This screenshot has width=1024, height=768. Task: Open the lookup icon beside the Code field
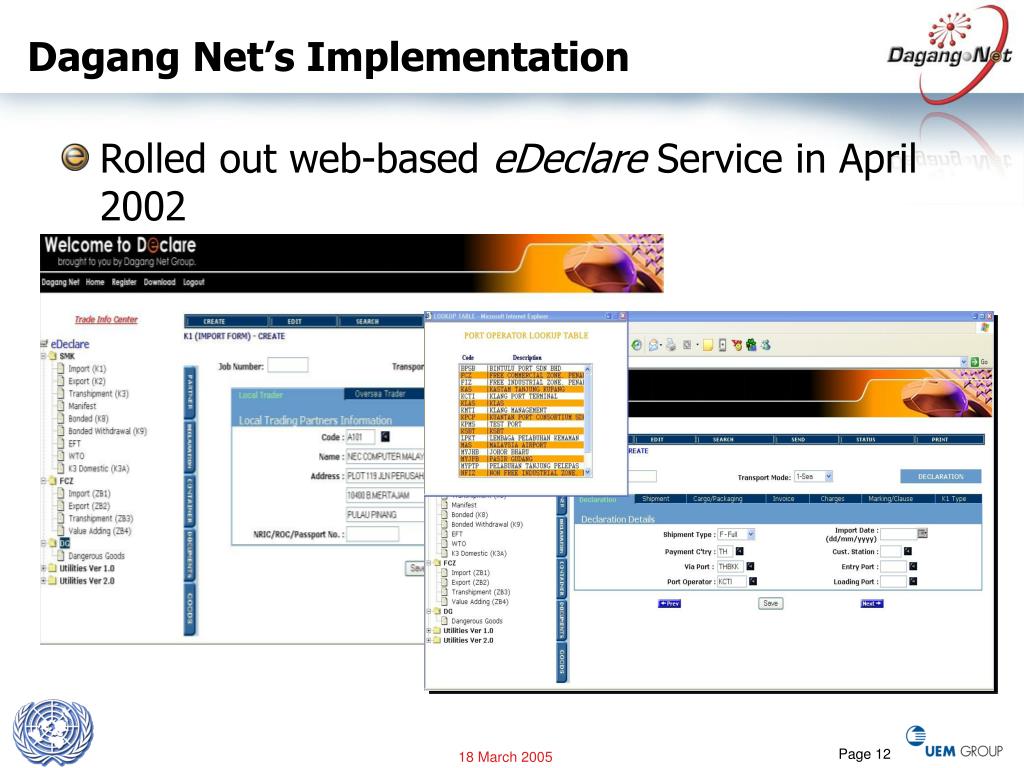[x=385, y=436]
